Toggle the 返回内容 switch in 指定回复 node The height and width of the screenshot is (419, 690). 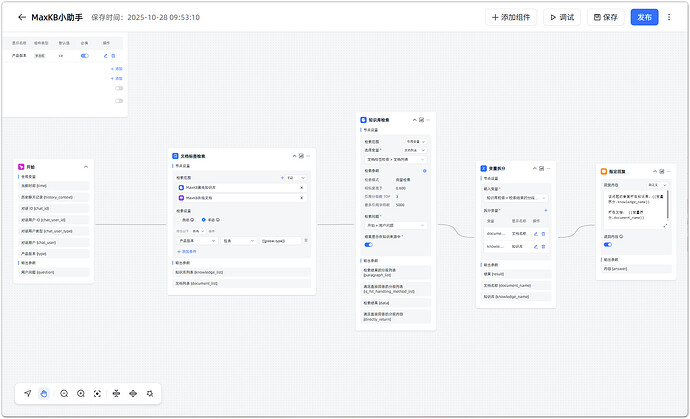coord(608,244)
